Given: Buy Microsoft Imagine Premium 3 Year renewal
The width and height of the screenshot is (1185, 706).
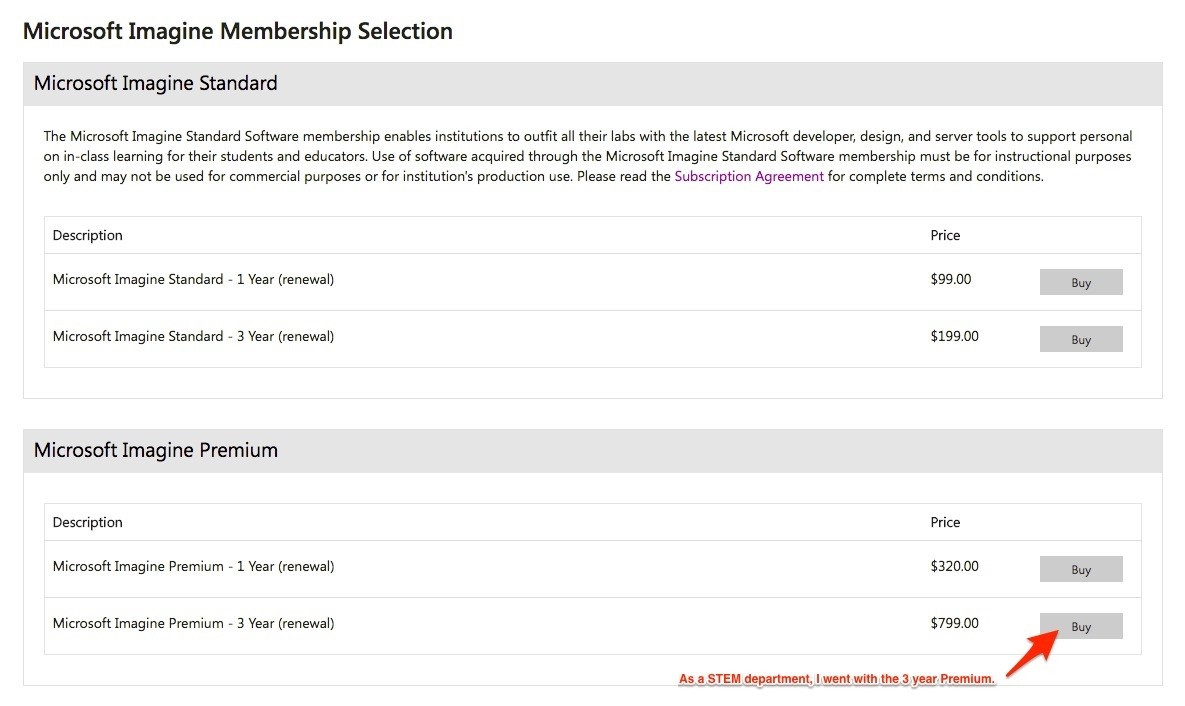Looking at the screenshot, I should pyautogui.click(x=1081, y=627).
